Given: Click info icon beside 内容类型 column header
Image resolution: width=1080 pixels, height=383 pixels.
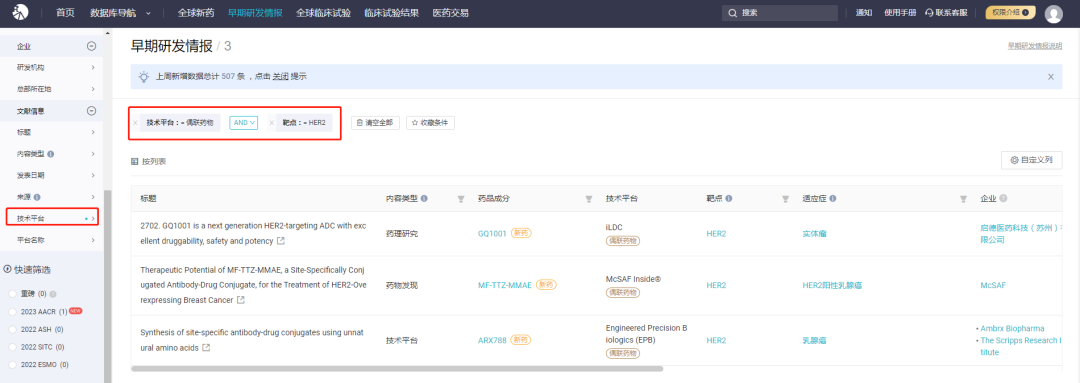Looking at the screenshot, I should point(424,198).
